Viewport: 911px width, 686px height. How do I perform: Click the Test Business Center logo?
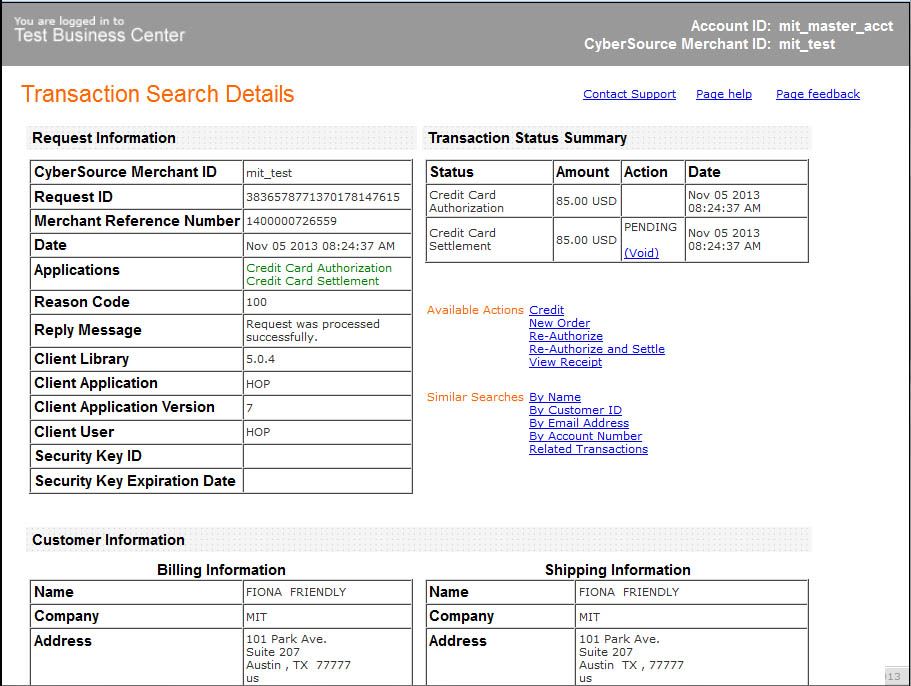click(99, 31)
